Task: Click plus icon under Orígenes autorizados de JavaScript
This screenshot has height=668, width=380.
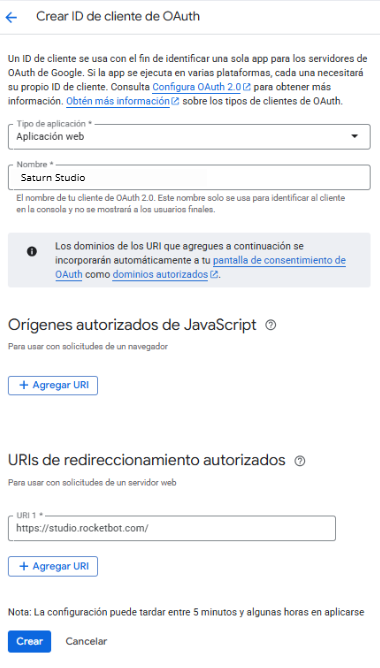Action: (x=24, y=385)
